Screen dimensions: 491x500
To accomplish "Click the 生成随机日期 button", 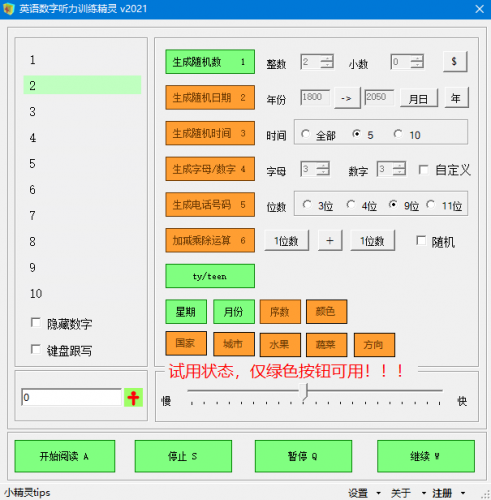I will [x=210, y=97].
